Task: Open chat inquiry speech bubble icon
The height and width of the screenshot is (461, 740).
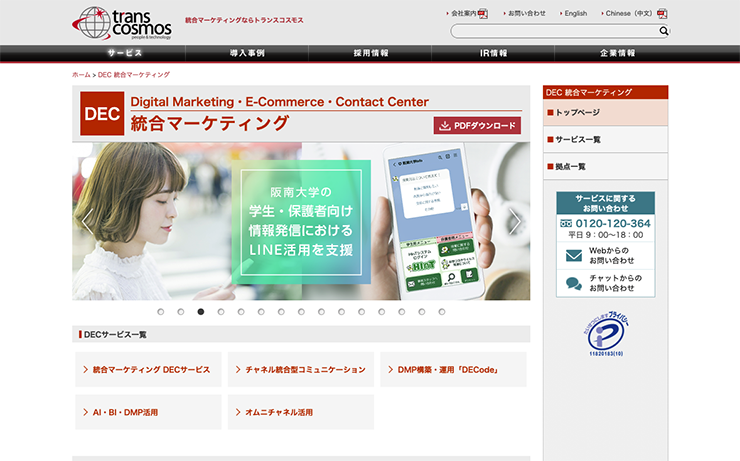Action: [x=574, y=283]
